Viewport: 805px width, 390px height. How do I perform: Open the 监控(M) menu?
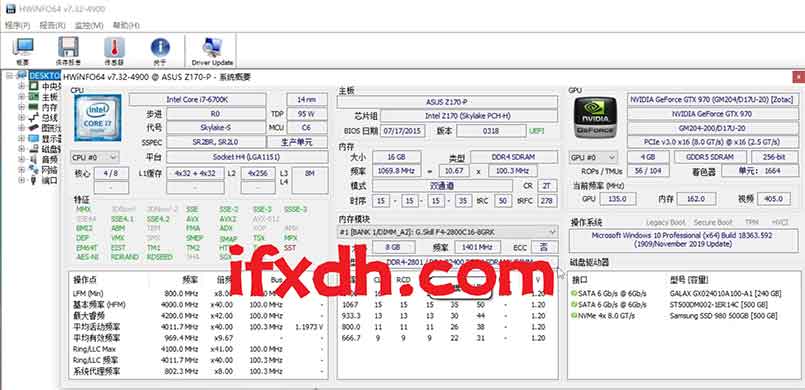(89, 25)
